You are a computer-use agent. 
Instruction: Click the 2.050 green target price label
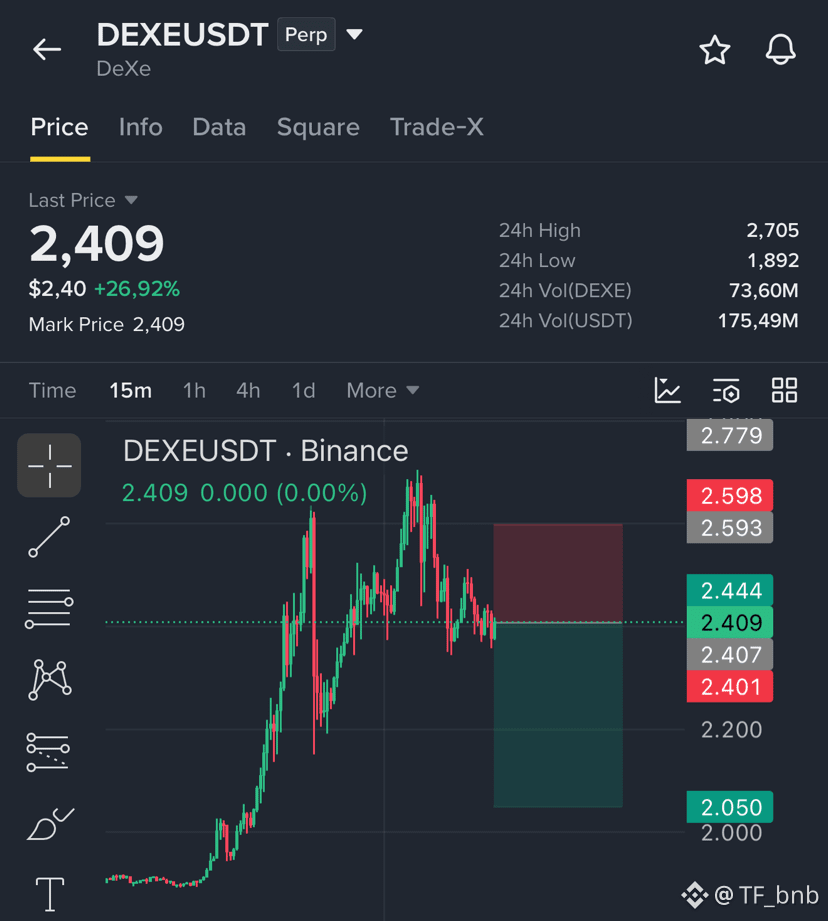[x=730, y=807]
